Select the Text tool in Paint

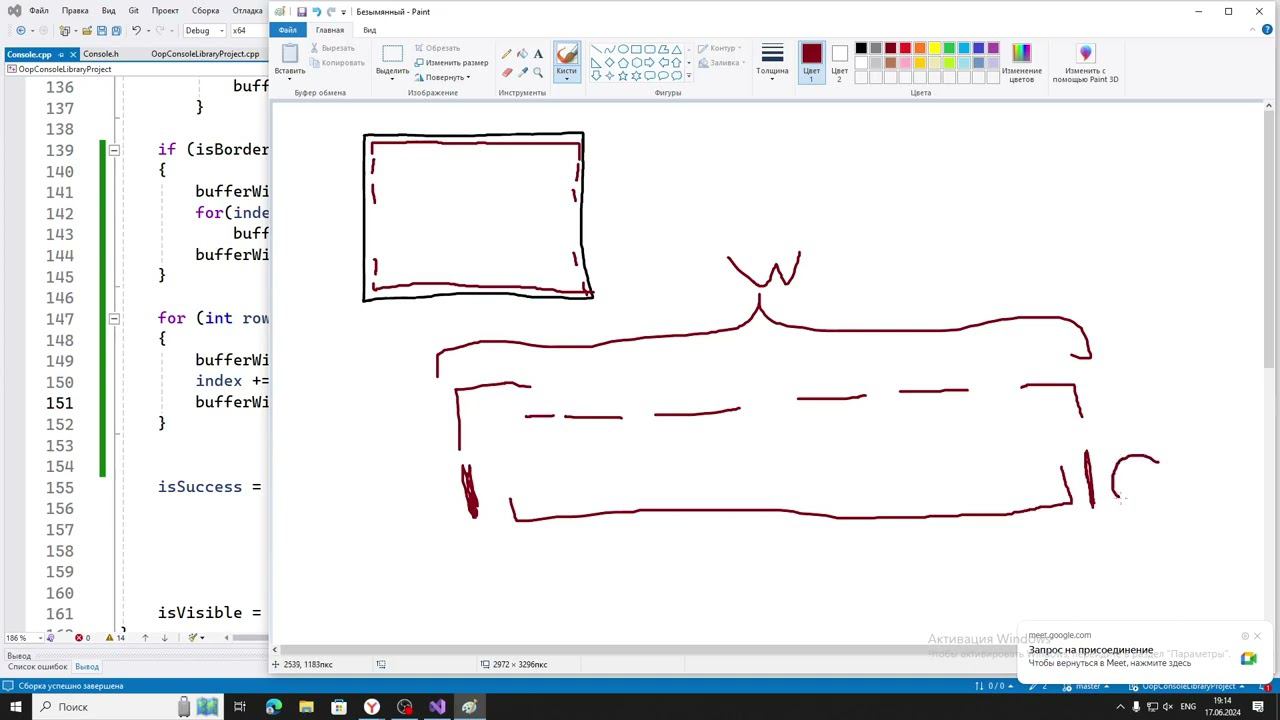click(x=538, y=53)
